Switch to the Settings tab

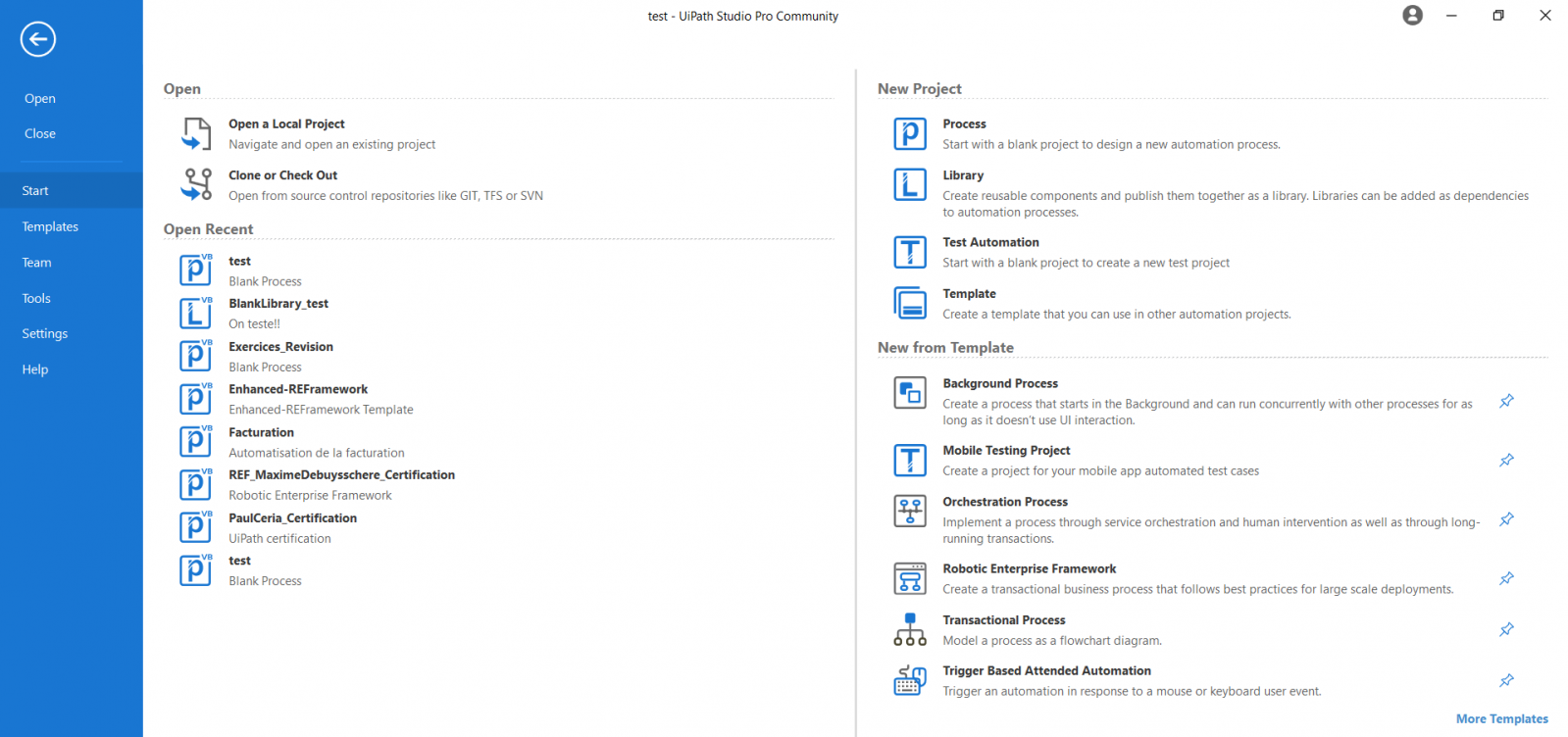coord(45,333)
